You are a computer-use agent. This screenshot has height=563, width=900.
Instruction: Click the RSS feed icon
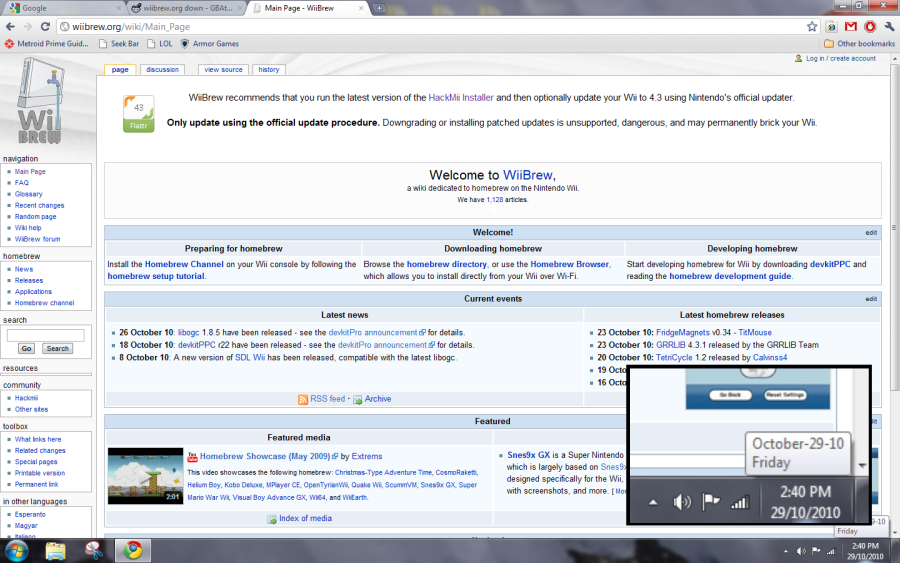[x=303, y=399]
